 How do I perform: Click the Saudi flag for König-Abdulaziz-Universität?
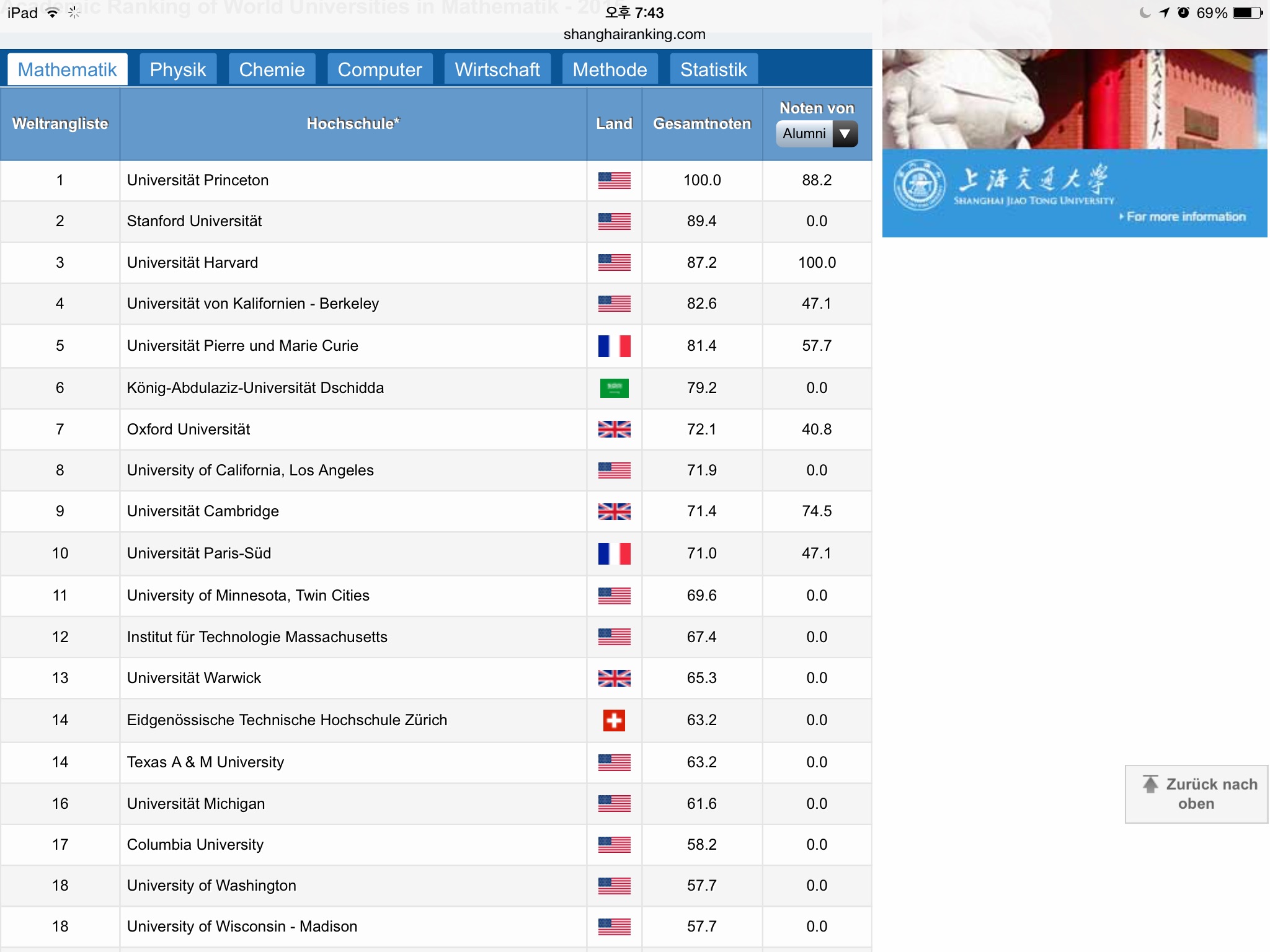(x=614, y=388)
